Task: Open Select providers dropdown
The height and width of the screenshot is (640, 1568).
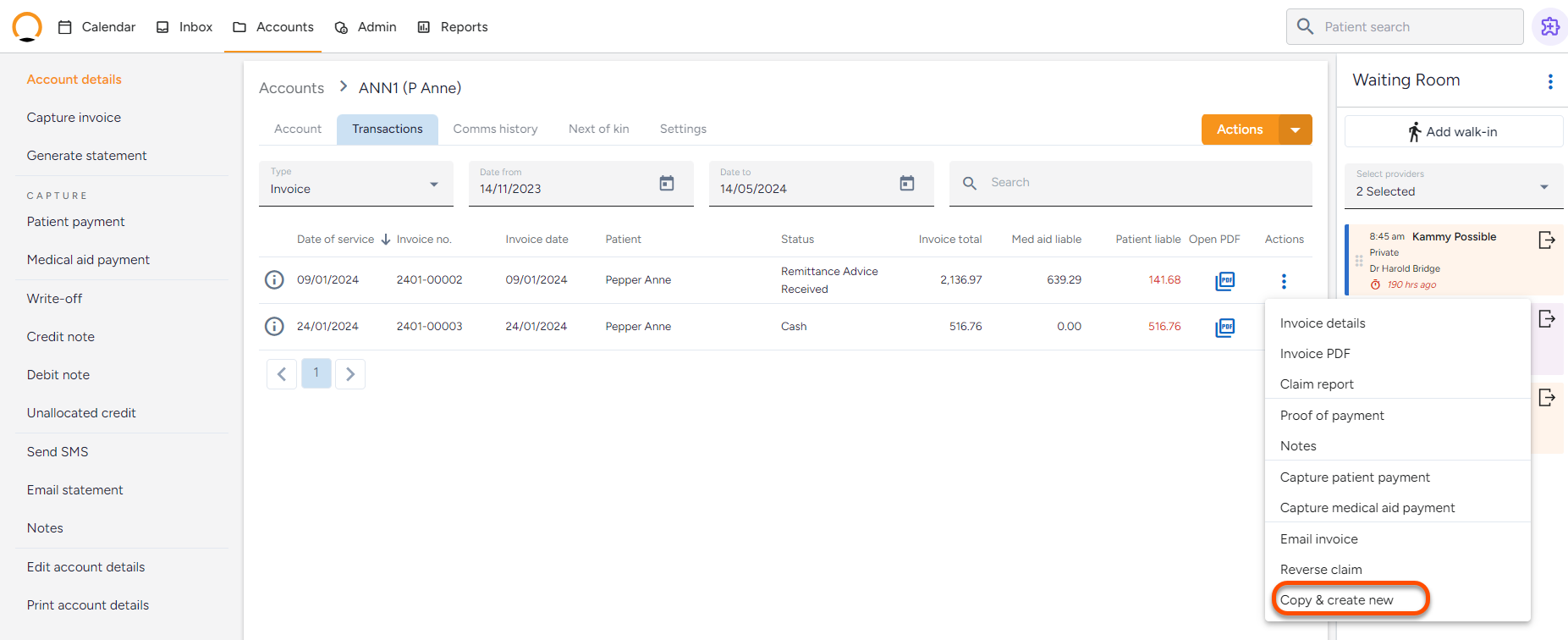Action: [x=1454, y=185]
